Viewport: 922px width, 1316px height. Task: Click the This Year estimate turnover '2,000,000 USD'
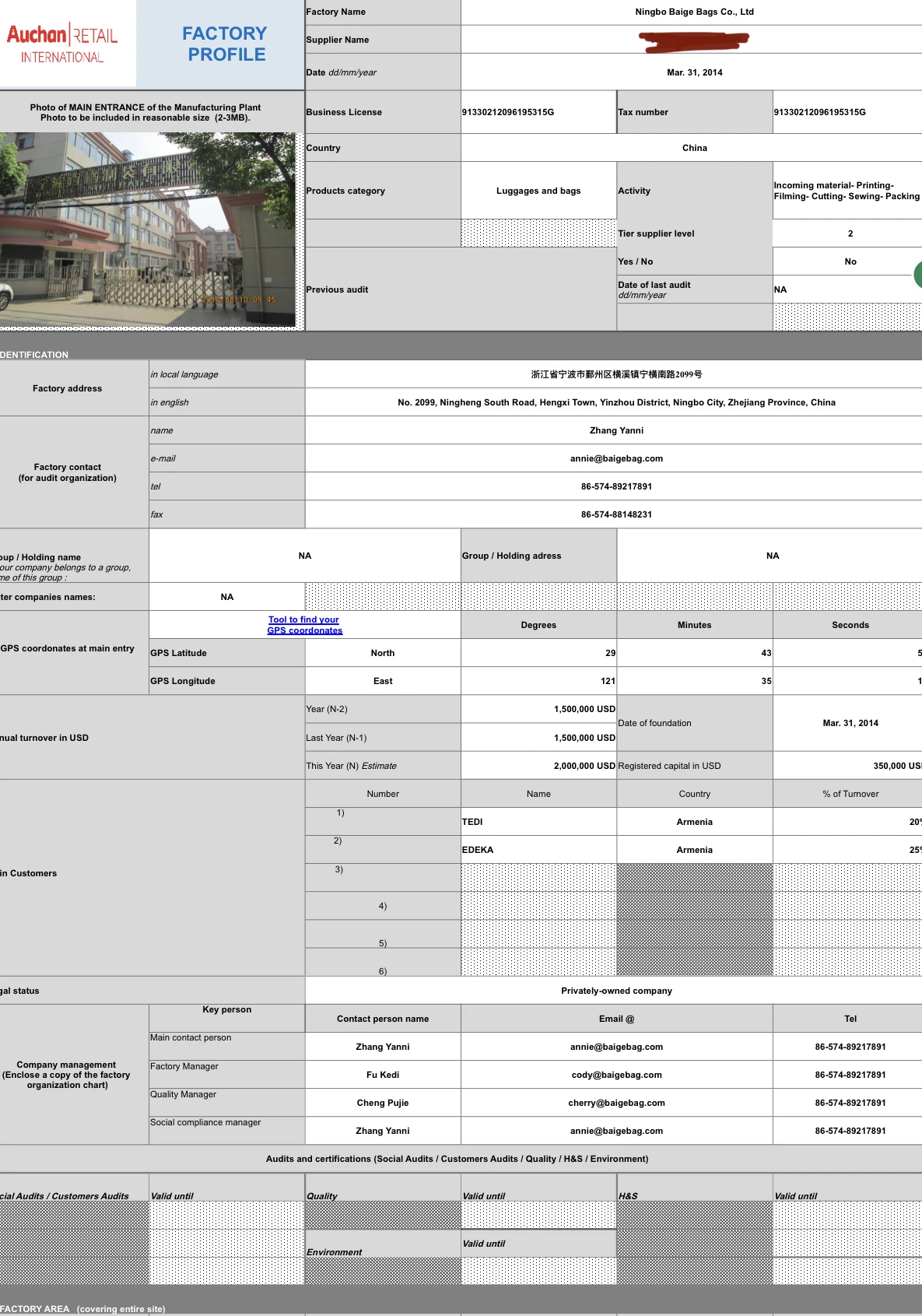(x=538, y=766)
